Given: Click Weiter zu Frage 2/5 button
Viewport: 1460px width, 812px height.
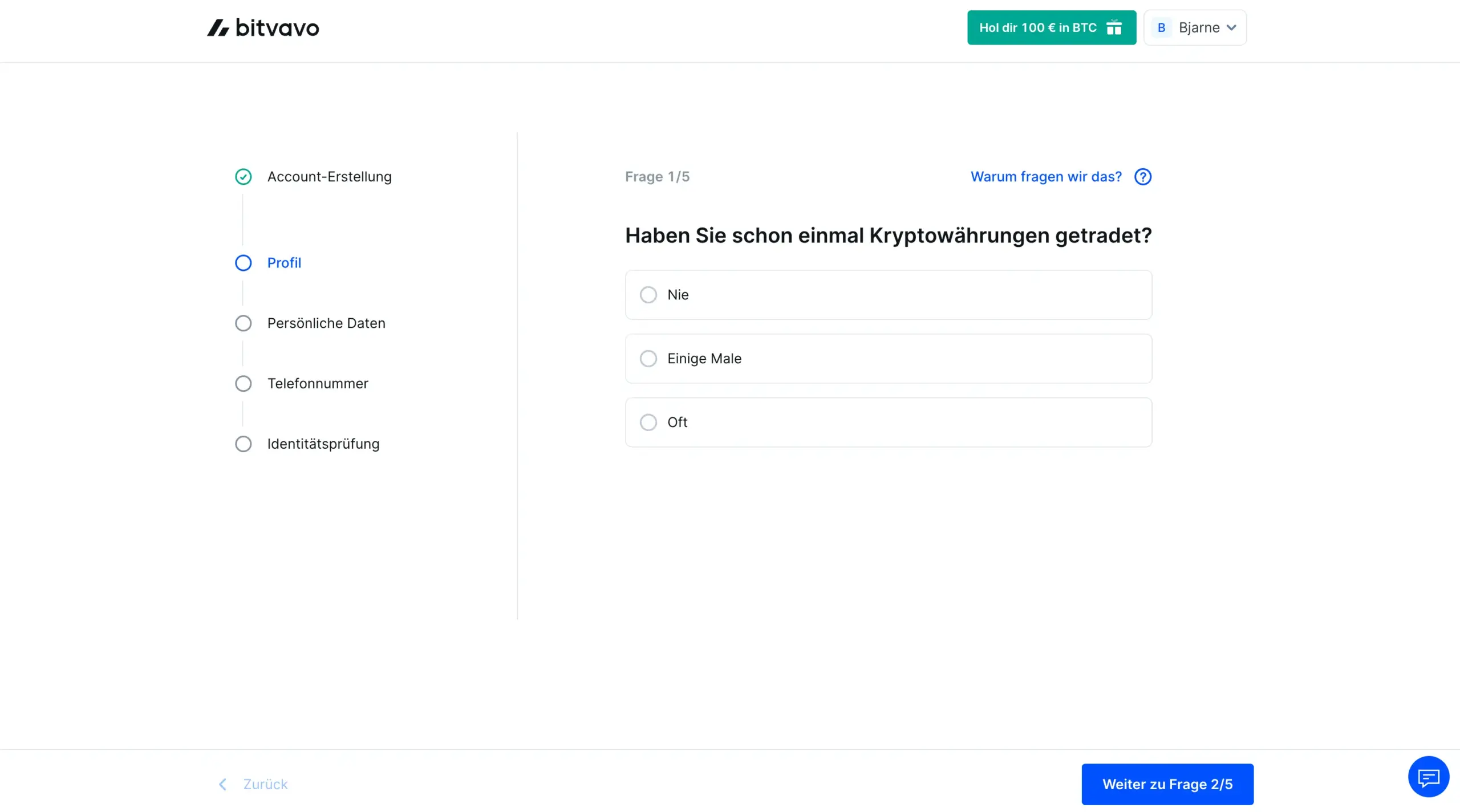Looking at the screenshot, I should click(x=1167, y=784).
